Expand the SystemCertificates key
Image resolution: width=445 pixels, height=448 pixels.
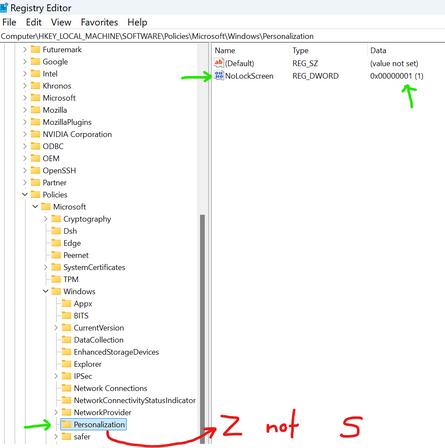click(x=46, y=267)
